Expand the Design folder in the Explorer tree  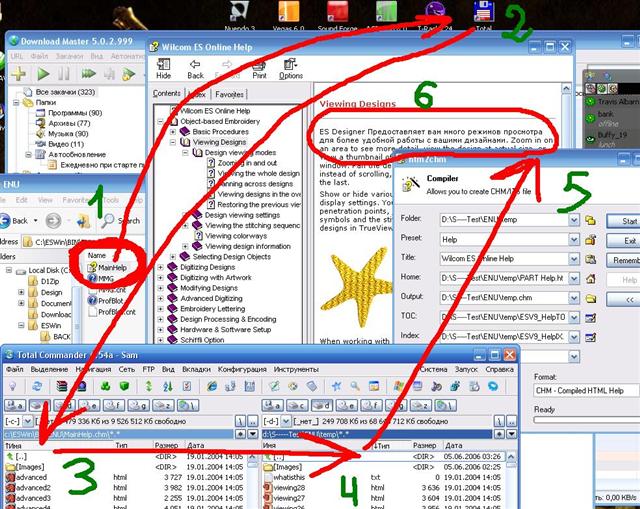pos(21,292)
